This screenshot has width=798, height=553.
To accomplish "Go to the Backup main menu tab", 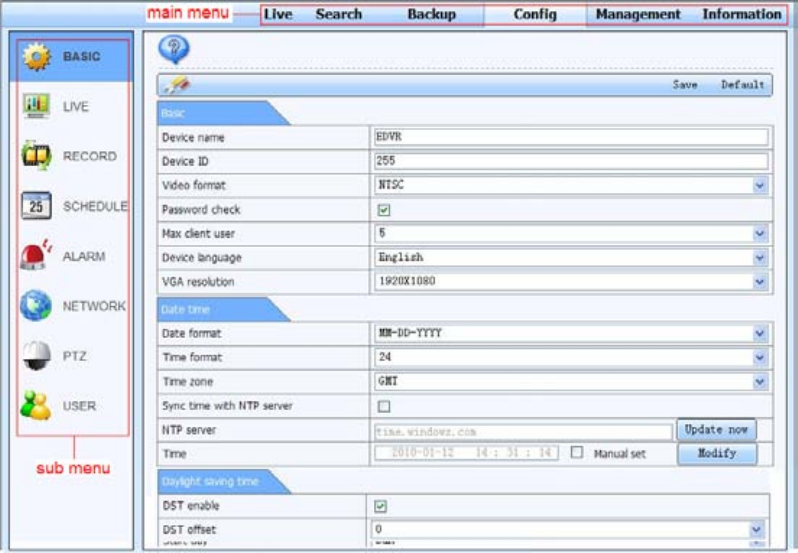I will (432, 14).
